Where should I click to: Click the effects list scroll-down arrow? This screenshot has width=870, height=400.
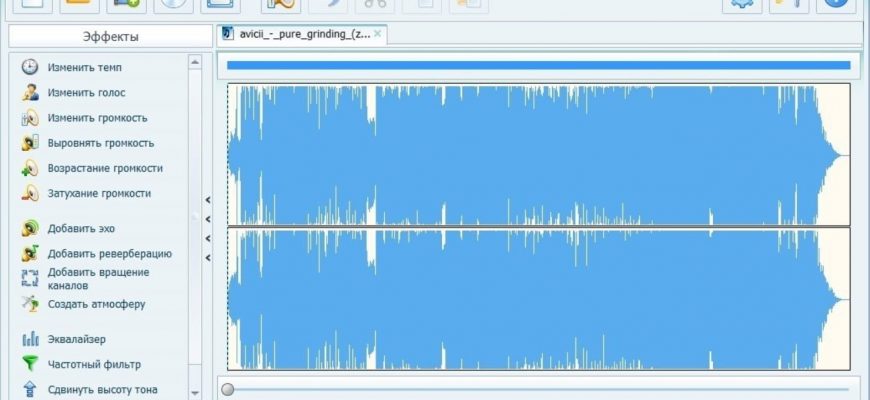point(195,393)
